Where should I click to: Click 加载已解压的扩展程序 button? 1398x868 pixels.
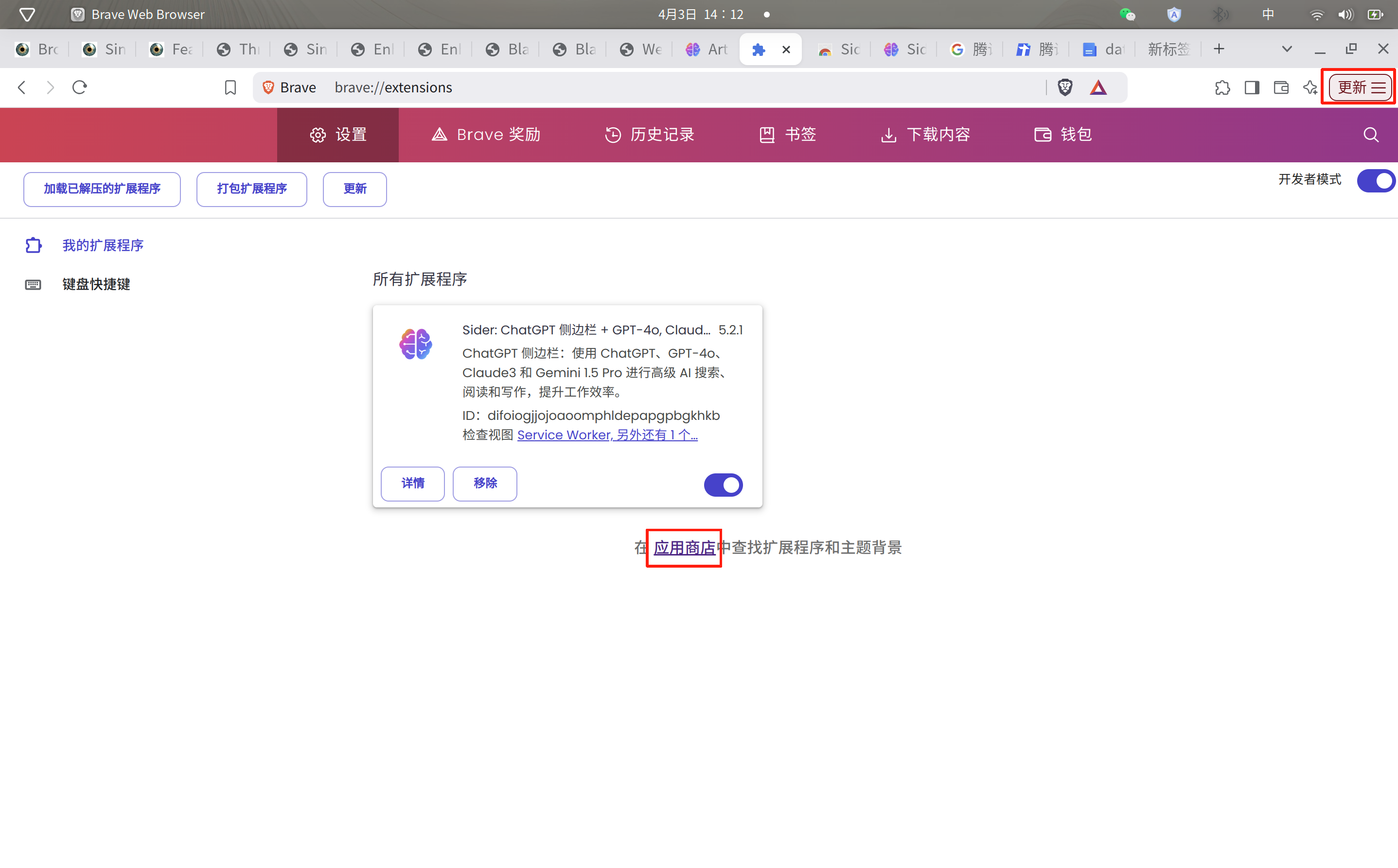pos(102,189)
